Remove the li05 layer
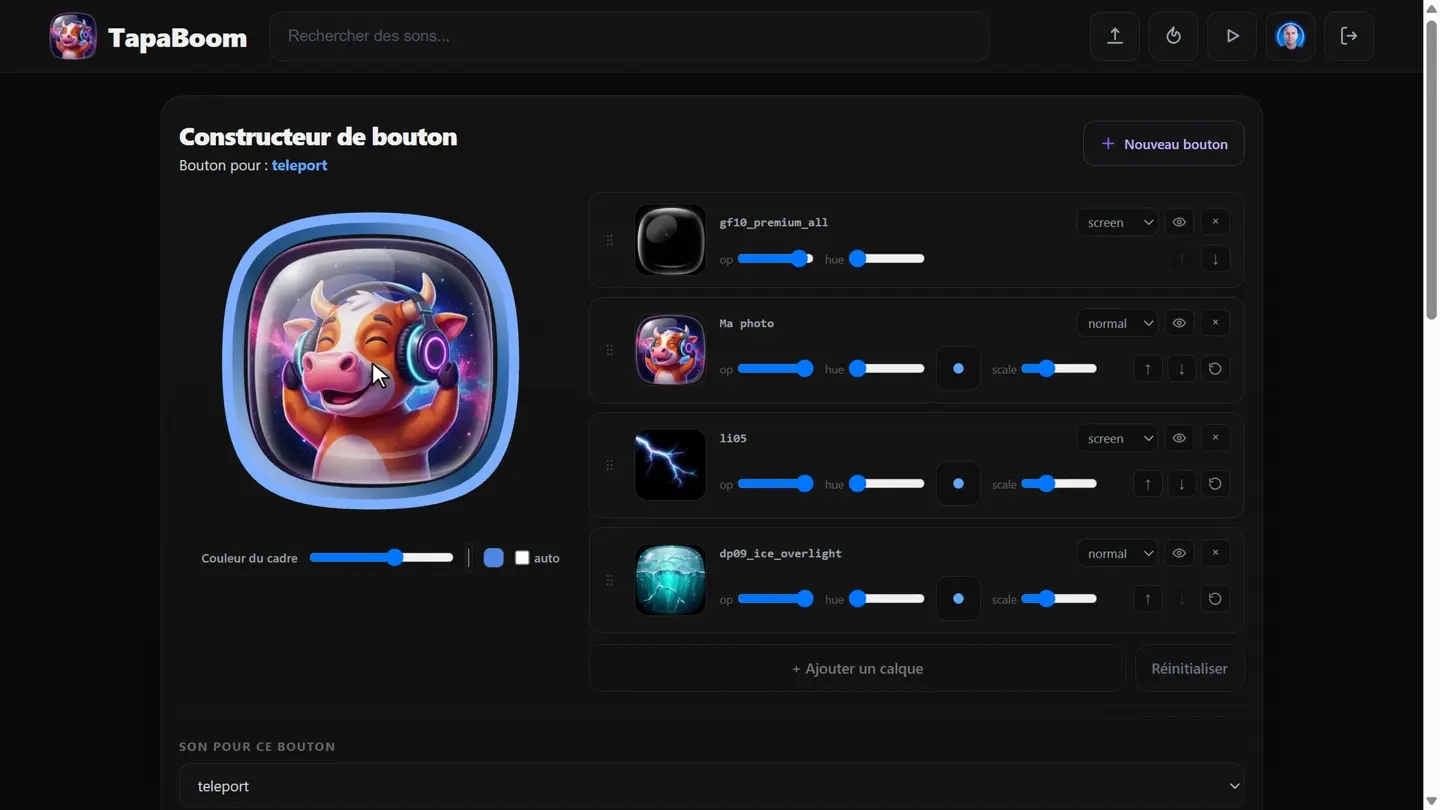 point(1215,438)
